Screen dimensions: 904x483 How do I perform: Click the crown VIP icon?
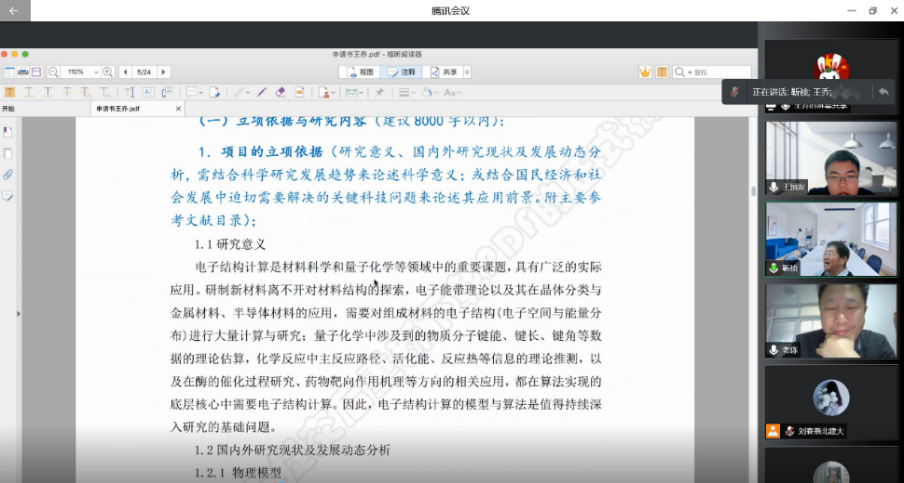(x=646, y=72)
